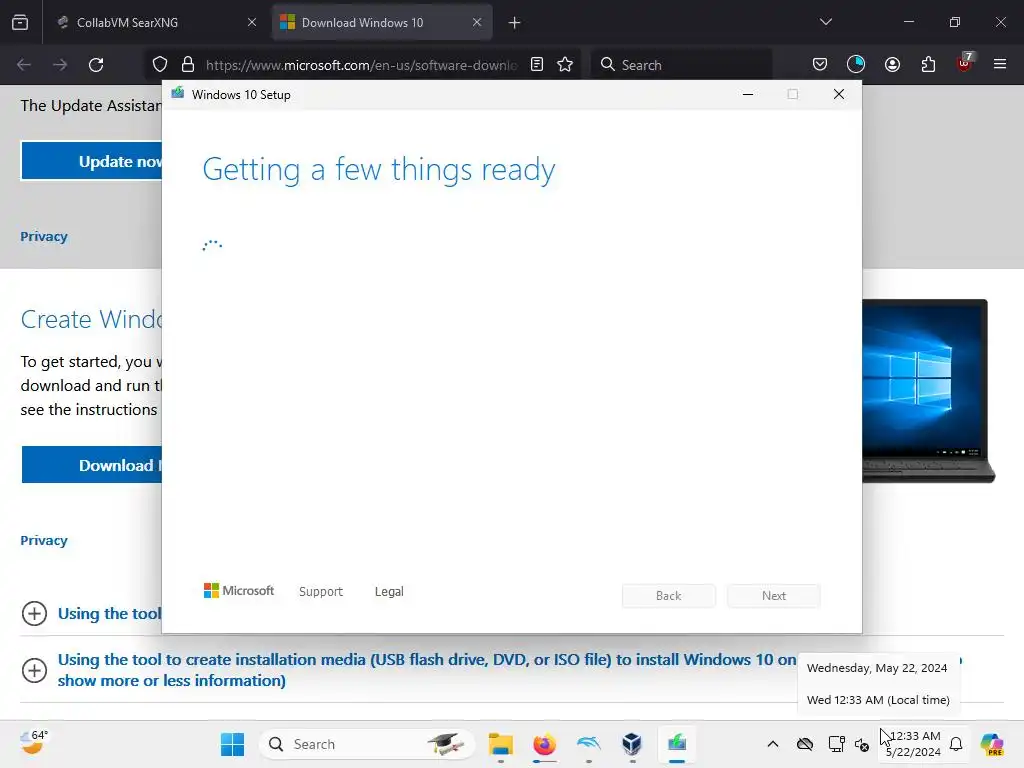Image resolution: width=1024 pixels, height=768 pixels.
Task: Switch to Firefox in taskbar
Action: pos(545,744)
